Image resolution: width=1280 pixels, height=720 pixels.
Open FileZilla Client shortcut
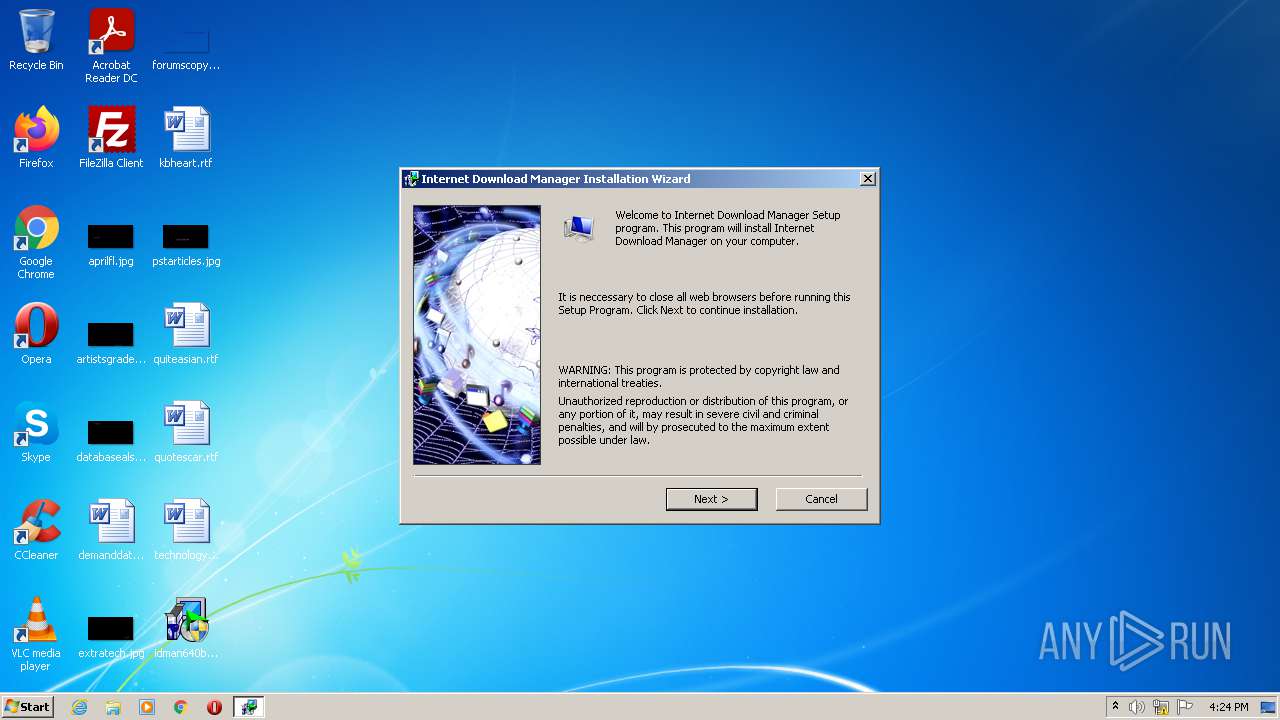(x=111, y=138)
